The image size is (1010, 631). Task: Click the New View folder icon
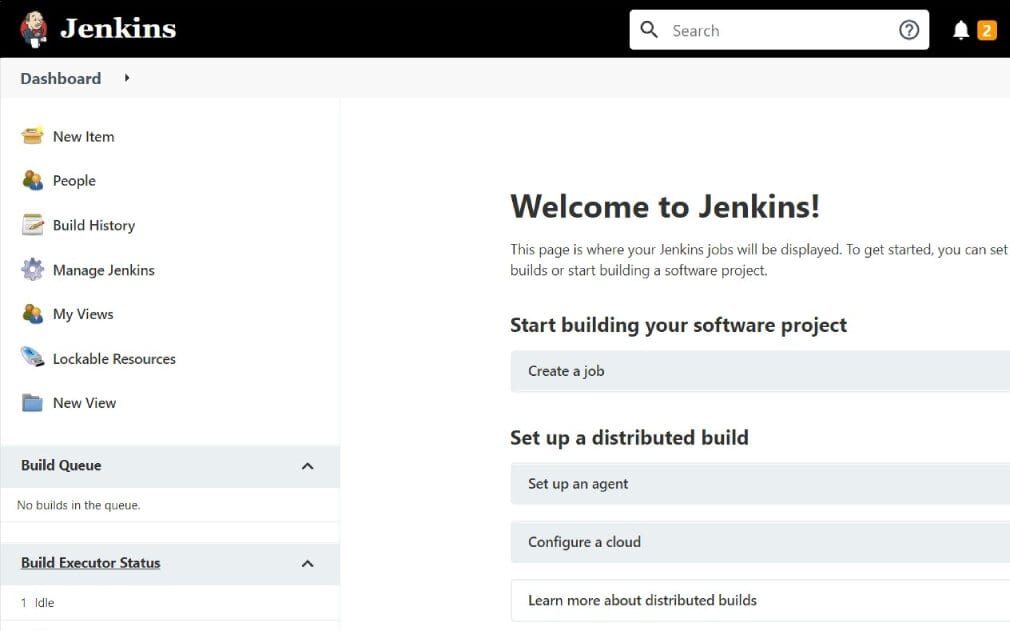[33, 403]
